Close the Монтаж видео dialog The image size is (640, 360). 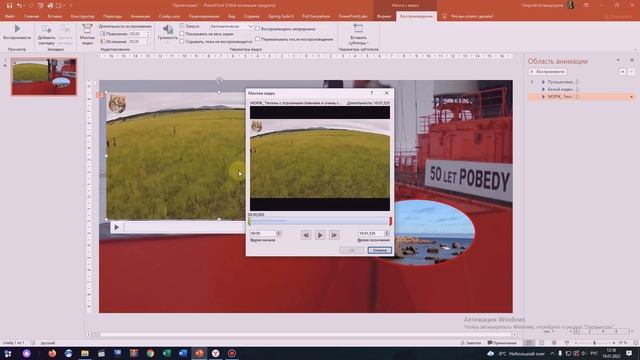(x=387, y=93)
